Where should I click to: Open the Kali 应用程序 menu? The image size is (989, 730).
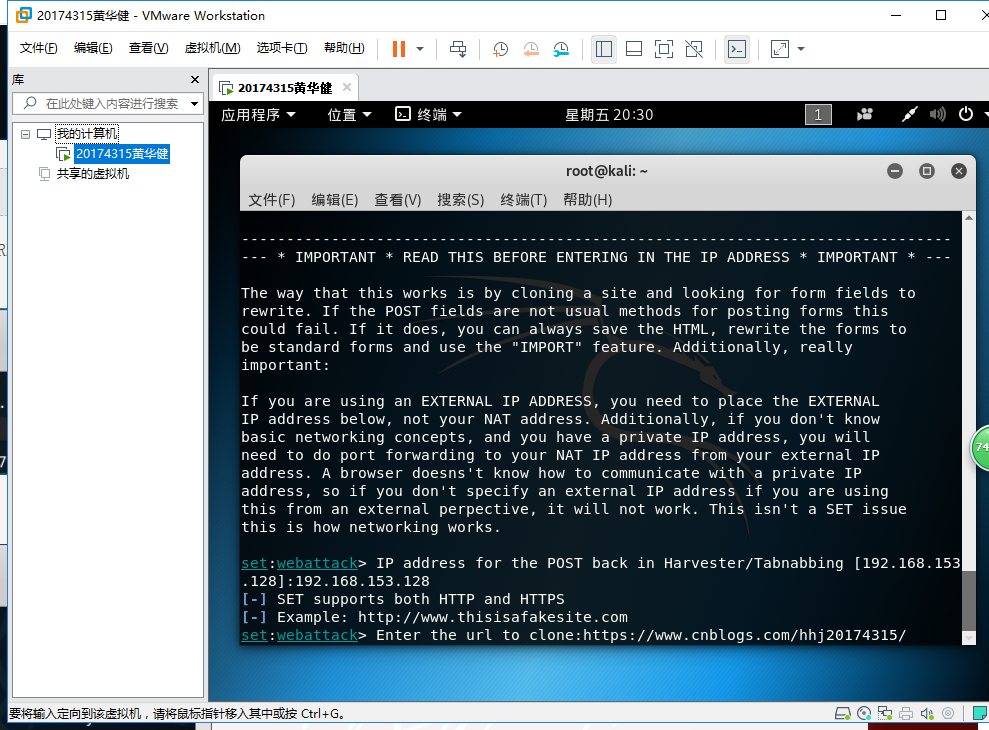[x=258, y=115]
